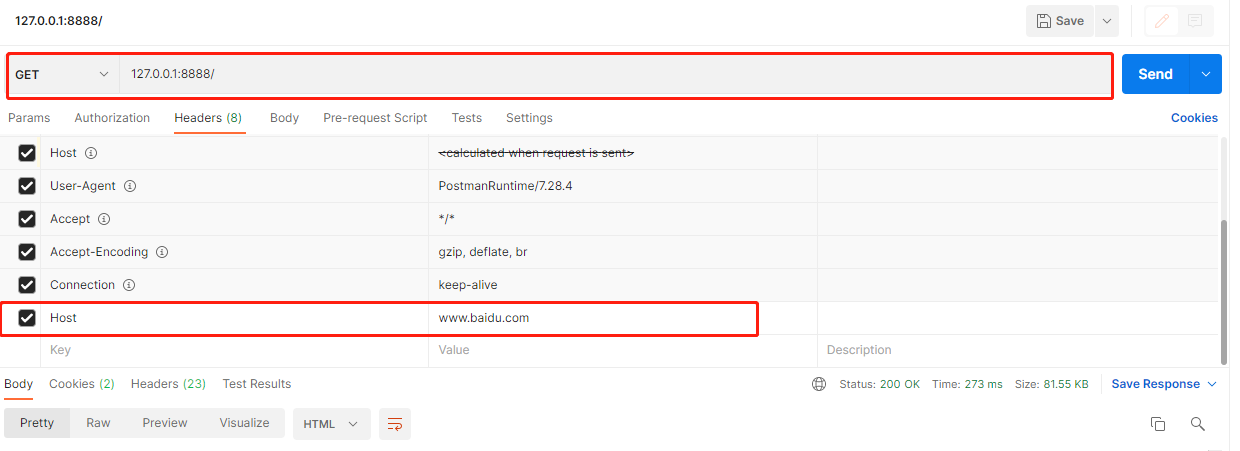This screenshot has height=451, width=1240.
Task: Open the GET method dropdown
Action: click(x=62, y=75)
